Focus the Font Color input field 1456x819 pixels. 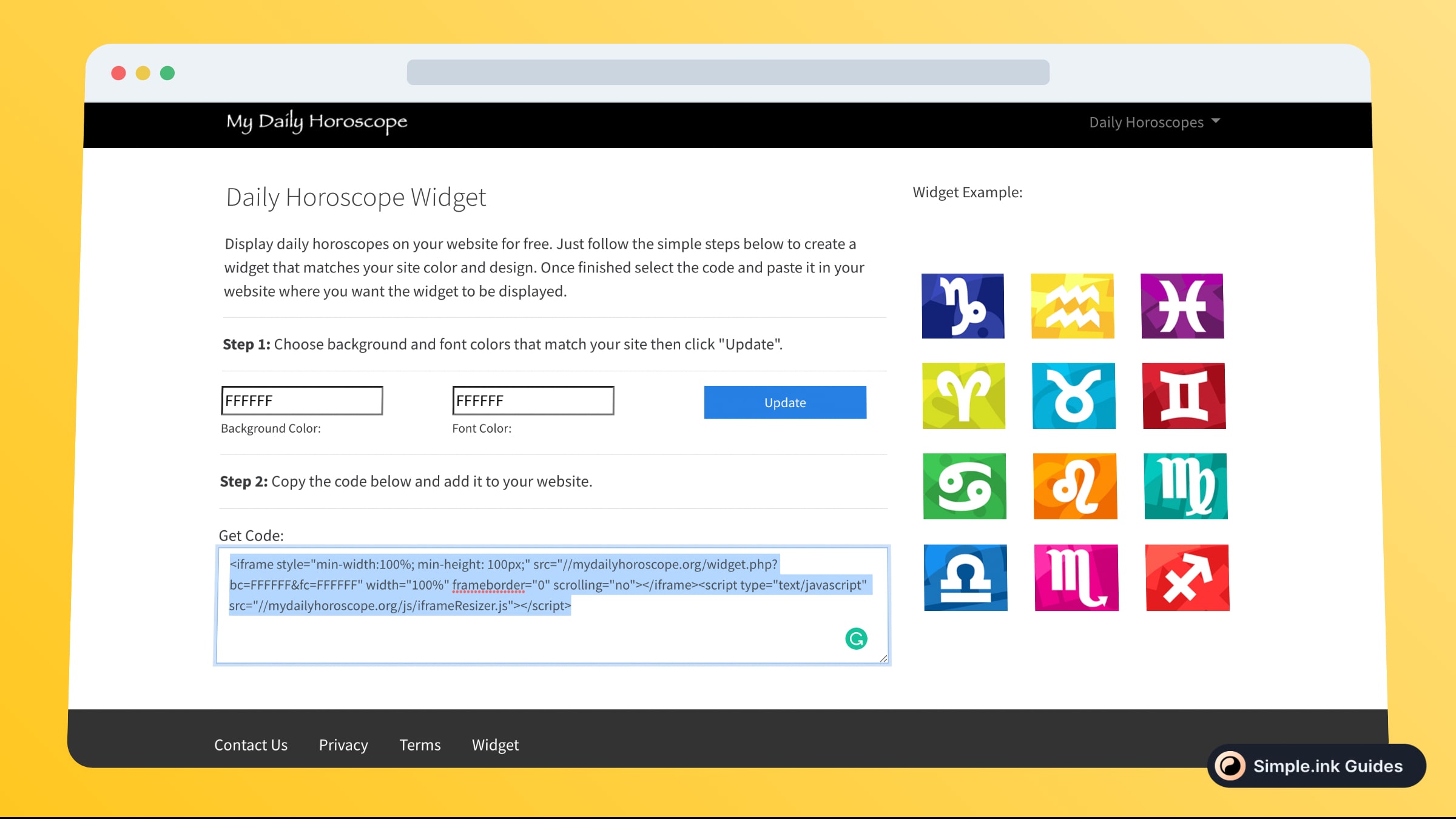click(x=533, y=400)
